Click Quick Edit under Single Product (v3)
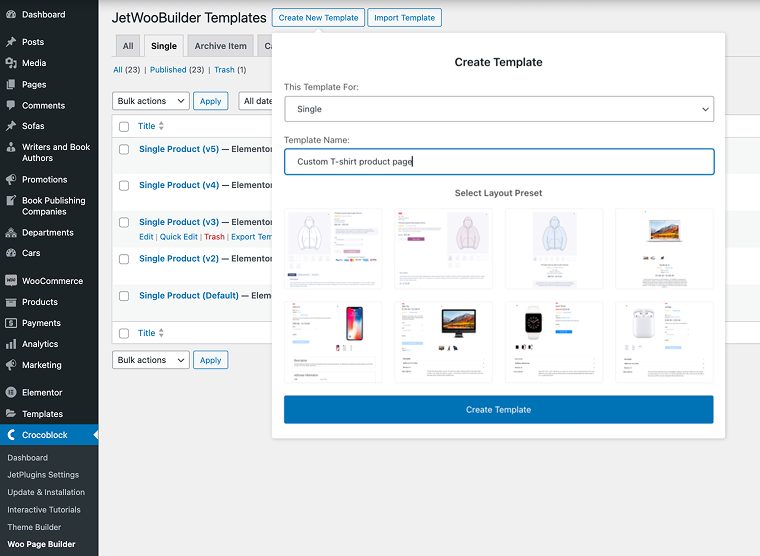Viewport: 760px width, 556px height. tap(179, 237)
